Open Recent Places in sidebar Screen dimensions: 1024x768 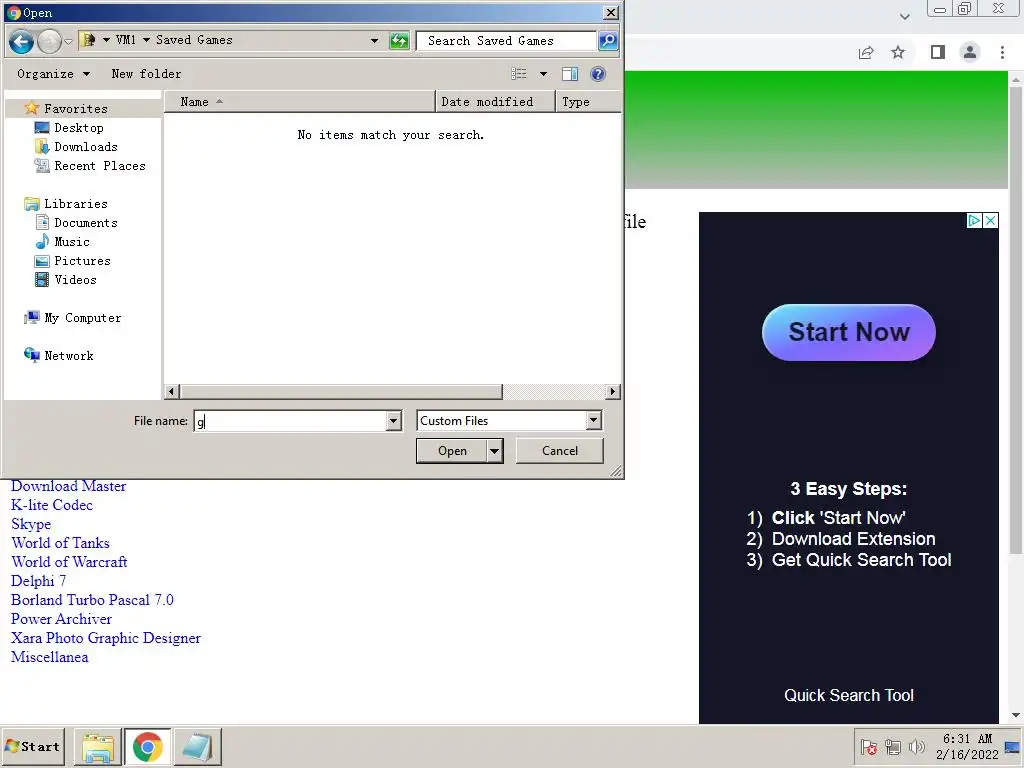[99, 166]
